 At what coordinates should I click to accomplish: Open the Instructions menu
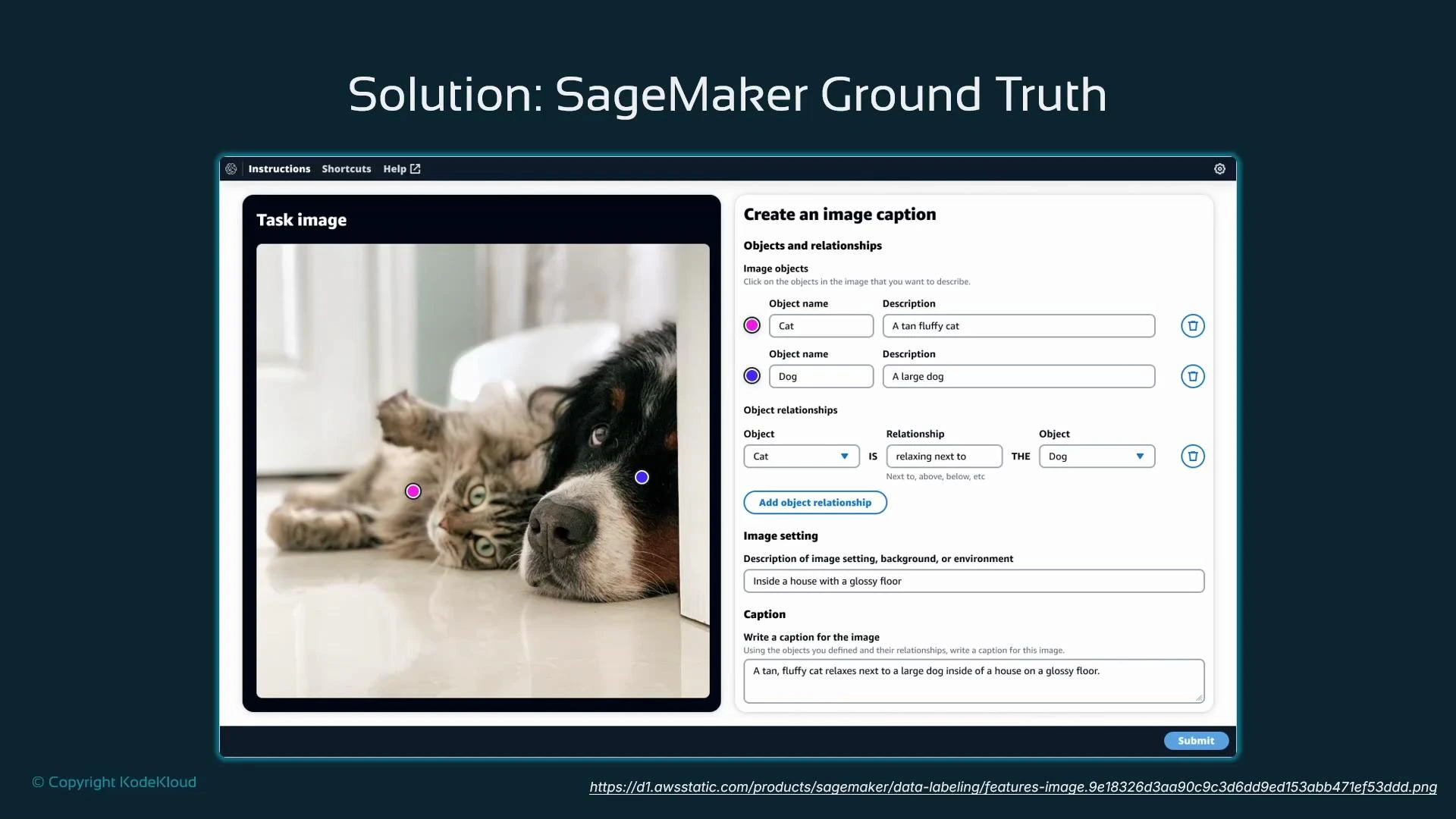279,168
